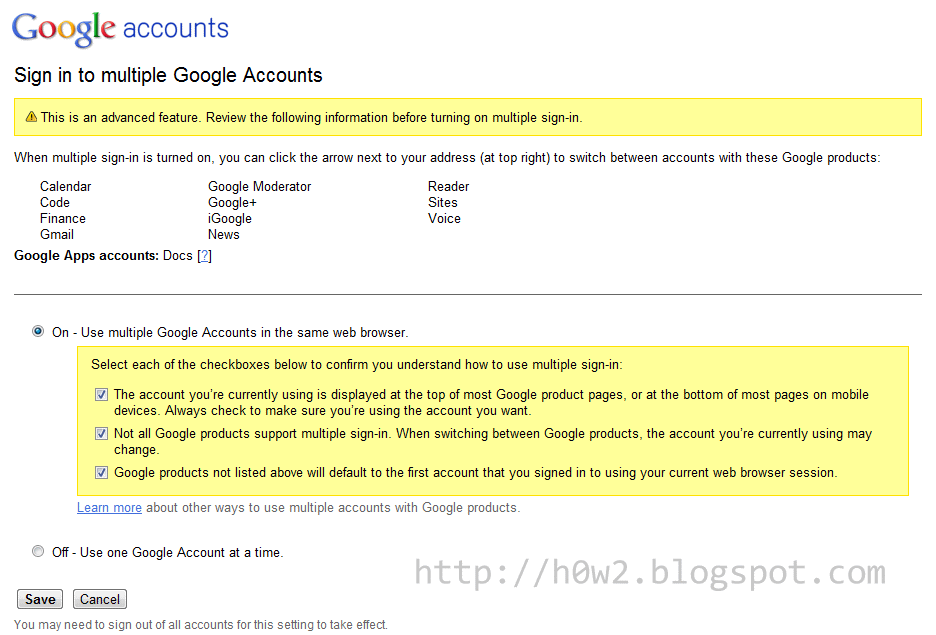Toggle the first confirmation checkbox about account display
This screenshot has height=635, width=936.
tap(101, 393)
